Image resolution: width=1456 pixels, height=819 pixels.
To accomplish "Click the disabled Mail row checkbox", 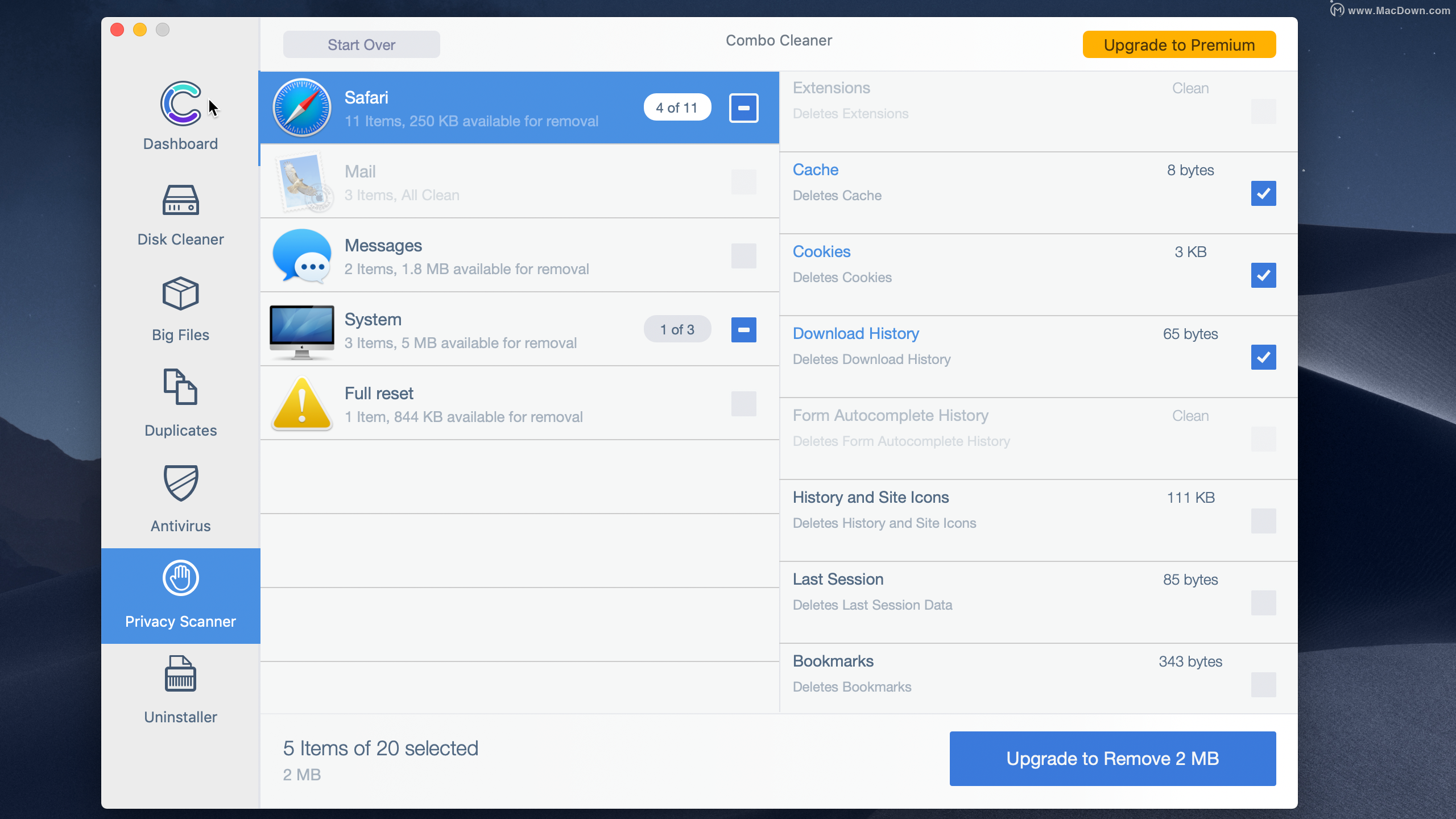I will 744,182.
